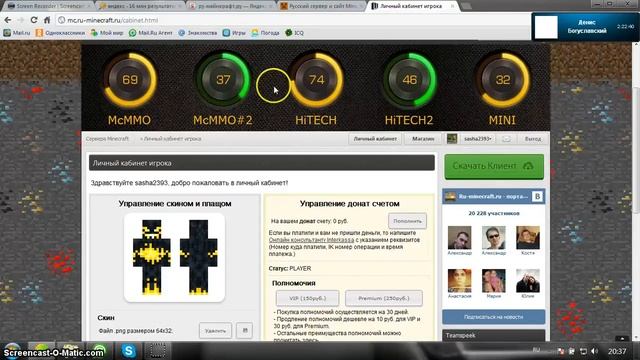Viewport: 640px width, 360px height.
Task: Open Юлия member photo
Action: point(528,280)
